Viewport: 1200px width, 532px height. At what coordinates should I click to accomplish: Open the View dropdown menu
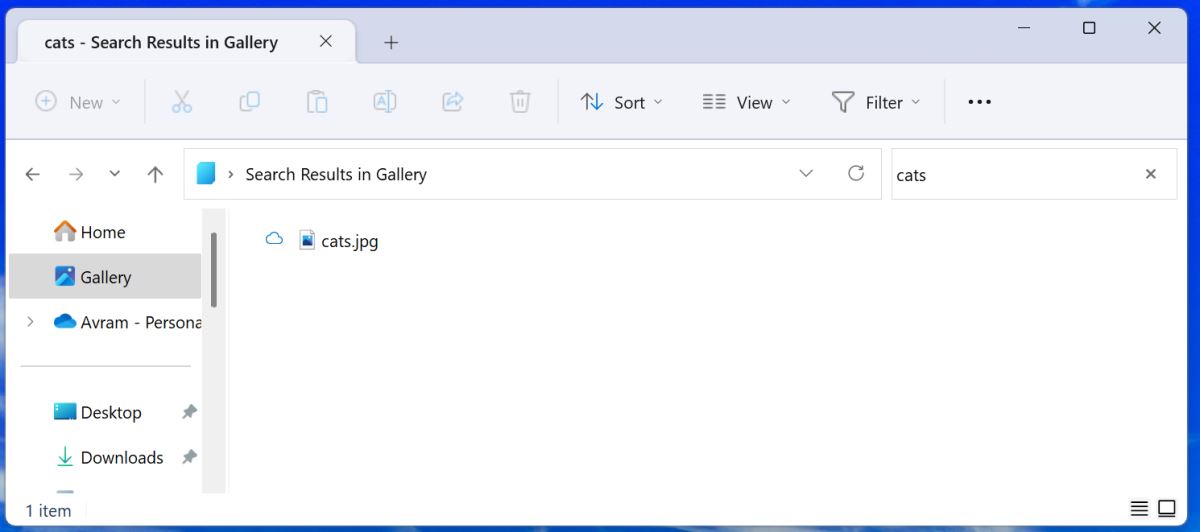click(746, 102)
